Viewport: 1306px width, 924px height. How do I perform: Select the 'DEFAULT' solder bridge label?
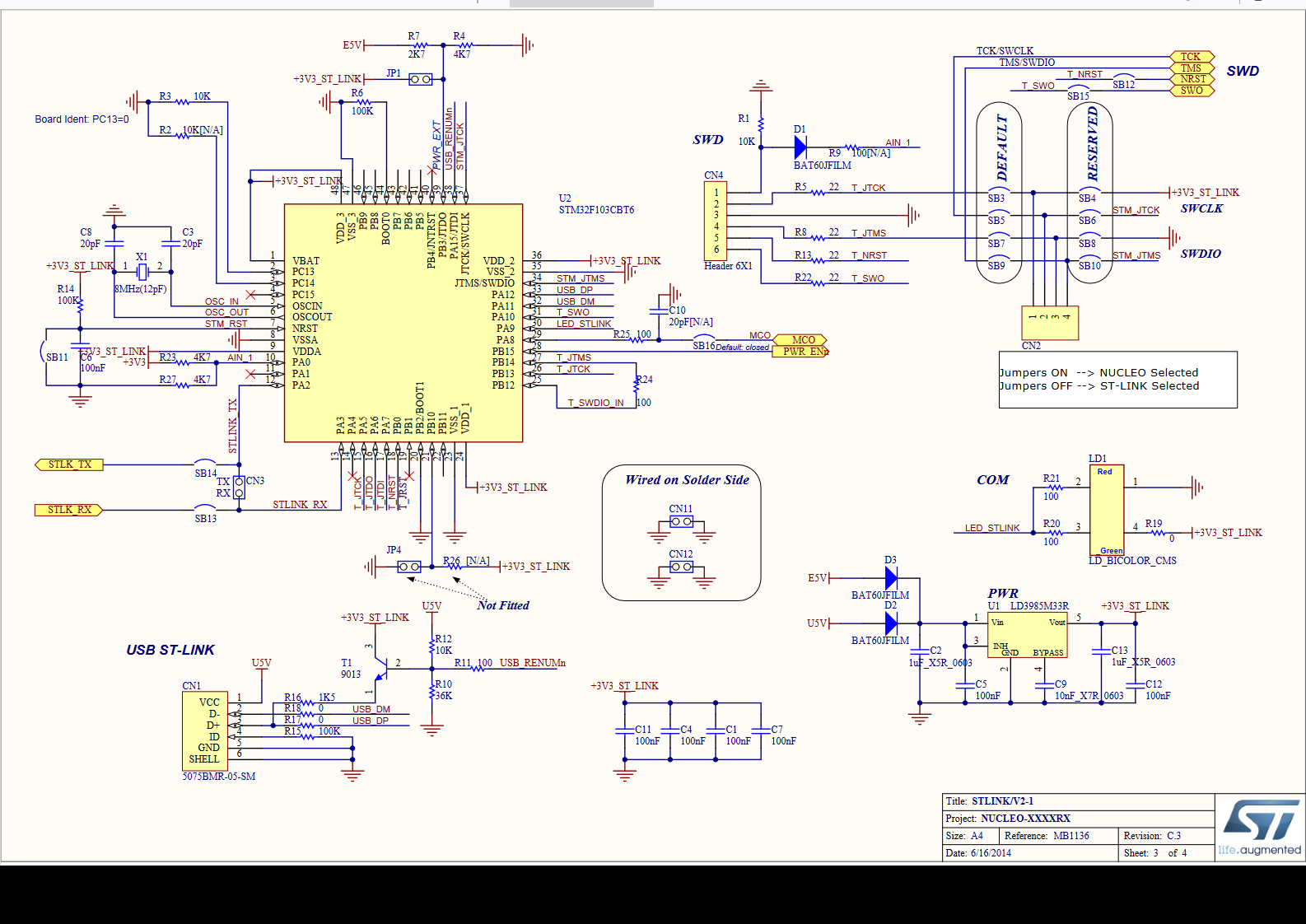click(1001, 148)
